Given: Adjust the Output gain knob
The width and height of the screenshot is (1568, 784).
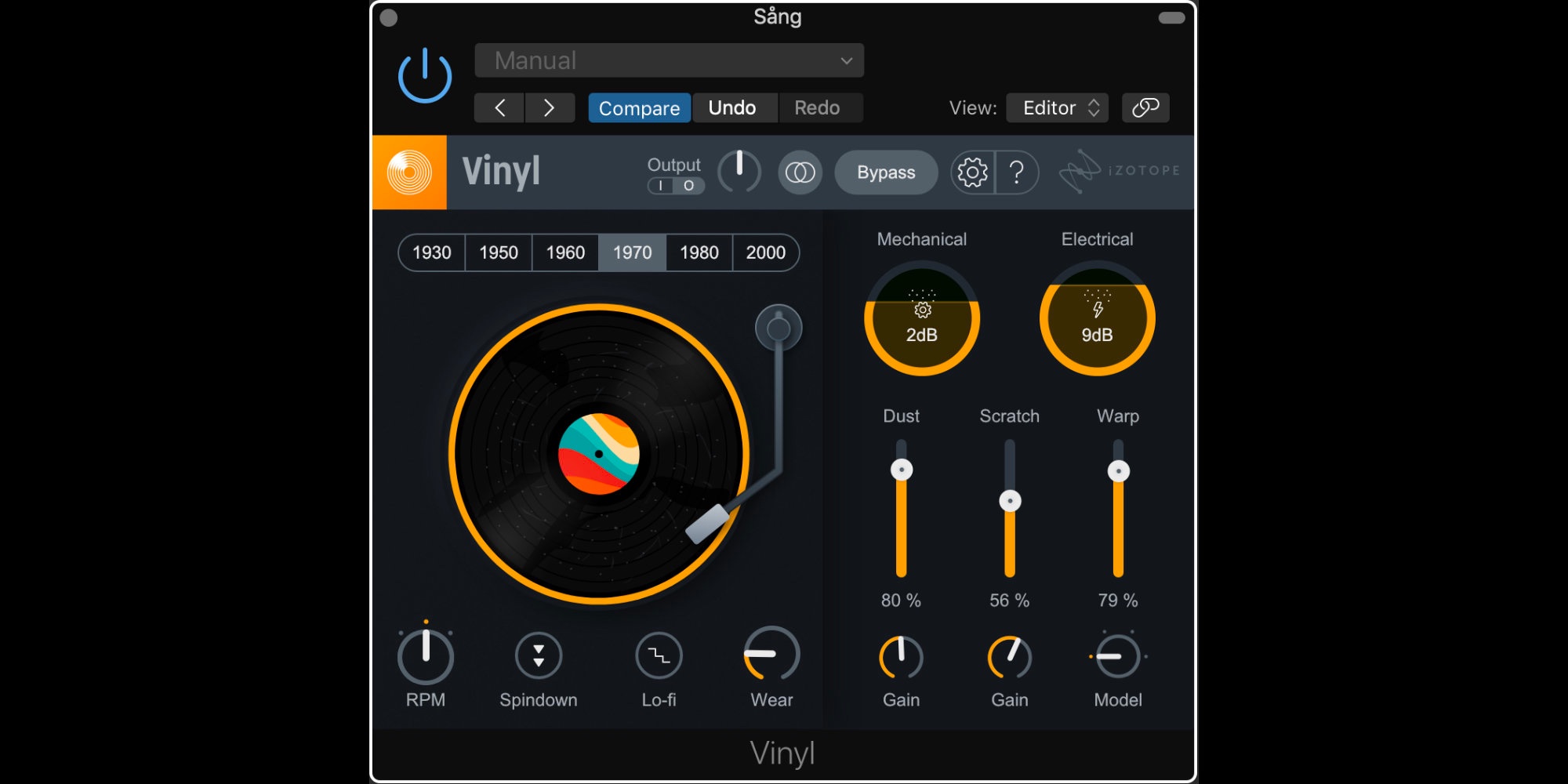Looking at the screenshot, I should pyautogui.click(x=739, y=172).
